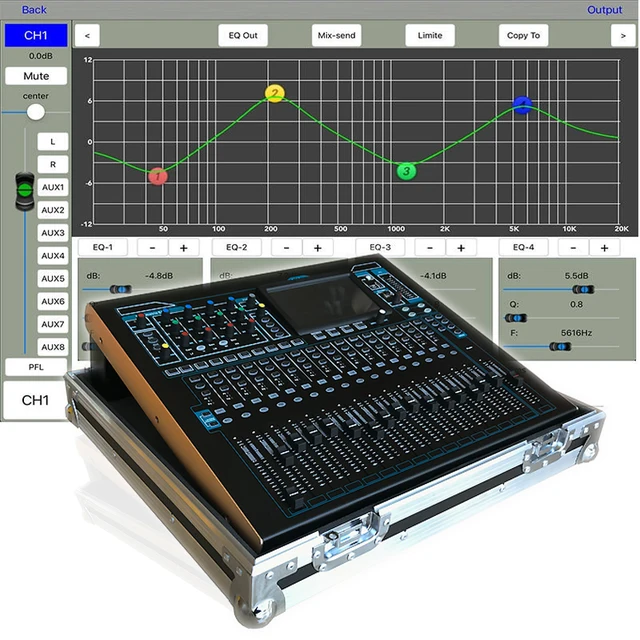Select the EQ-4 band button
This screenshot has width=640, height=640.
[523, 247]
